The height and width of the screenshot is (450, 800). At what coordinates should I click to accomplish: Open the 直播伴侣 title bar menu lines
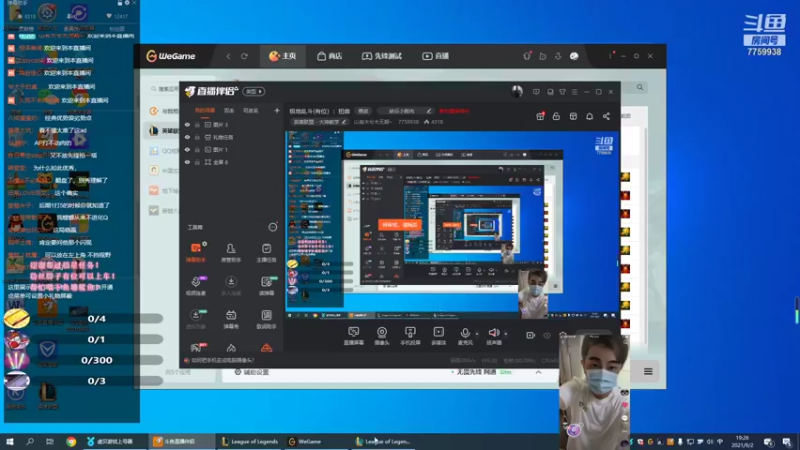(574, 92)
